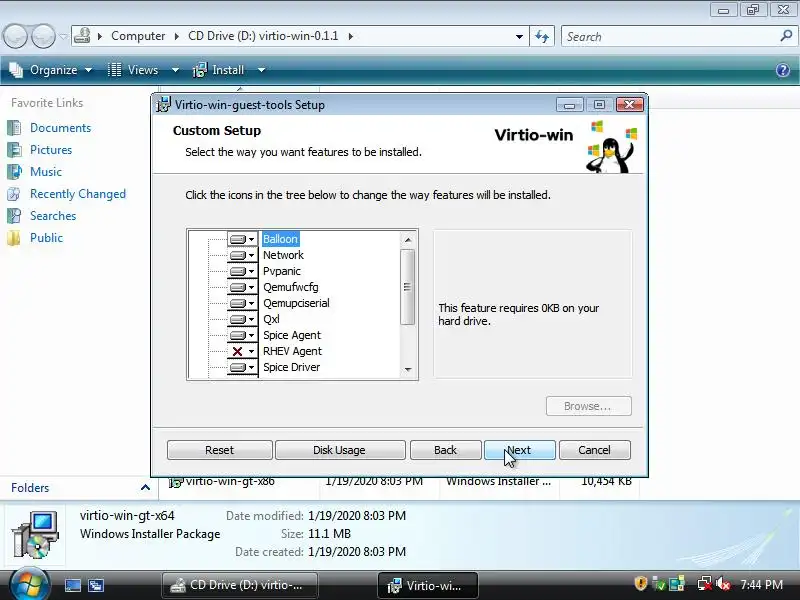800x600 pixels.
Task: Click Explorer help question mark icon
Action: click(783, 70)
